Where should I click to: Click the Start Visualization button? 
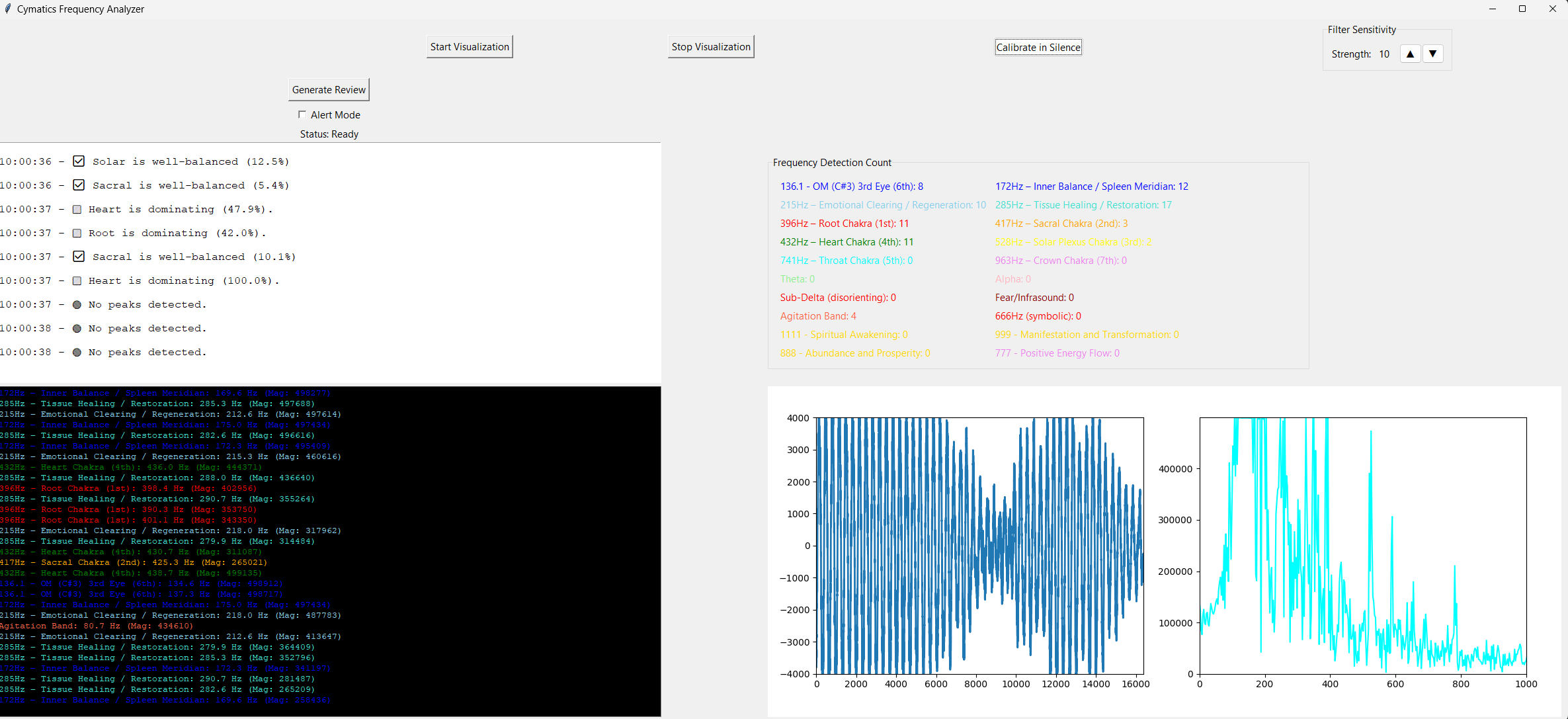tap(470, 47)
